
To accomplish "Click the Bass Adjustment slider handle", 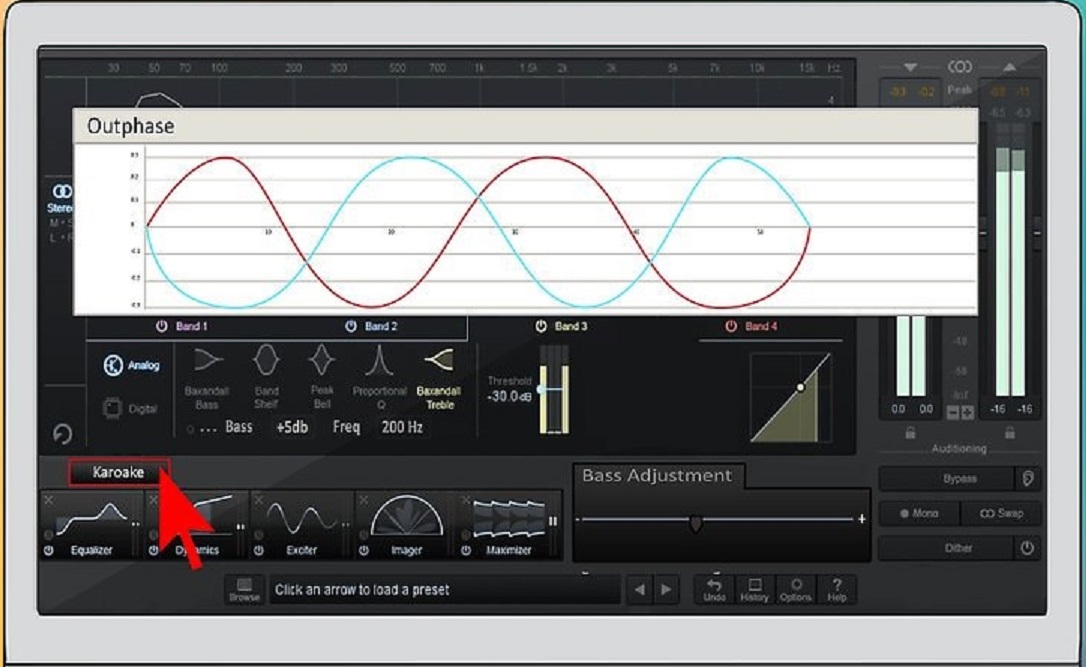I will tap(696, 522).
